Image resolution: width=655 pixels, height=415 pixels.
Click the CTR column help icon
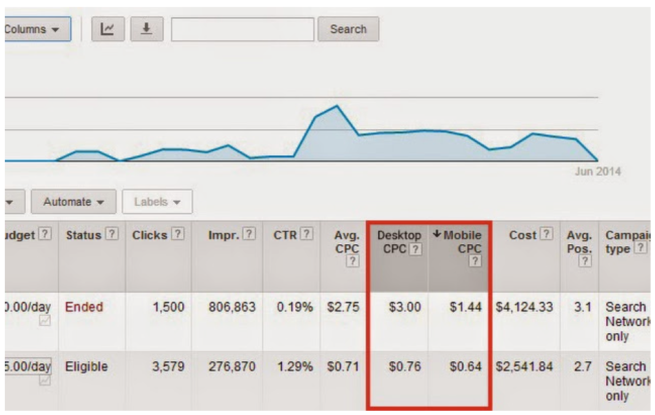pos(306,234)
